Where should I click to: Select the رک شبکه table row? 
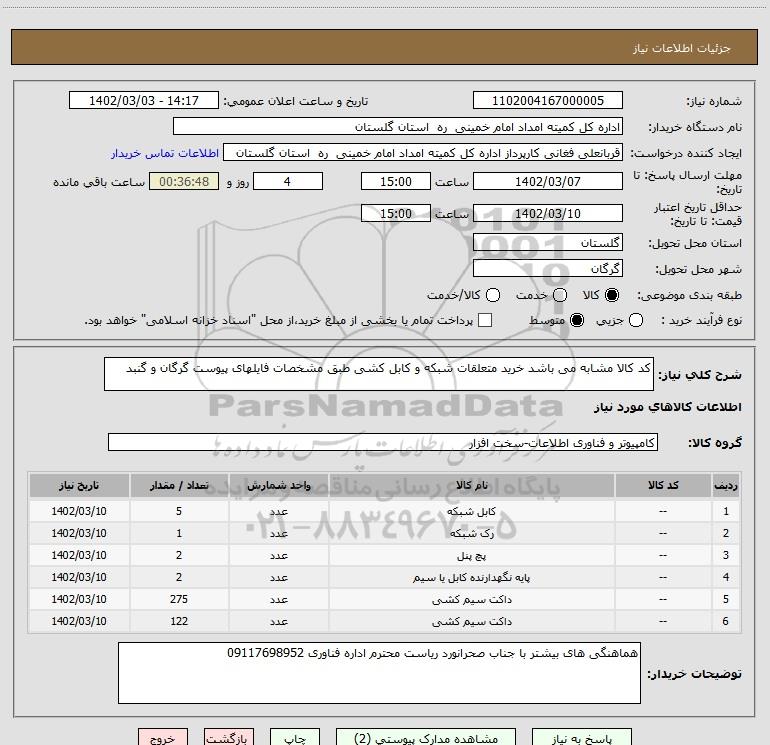point(385,533)
